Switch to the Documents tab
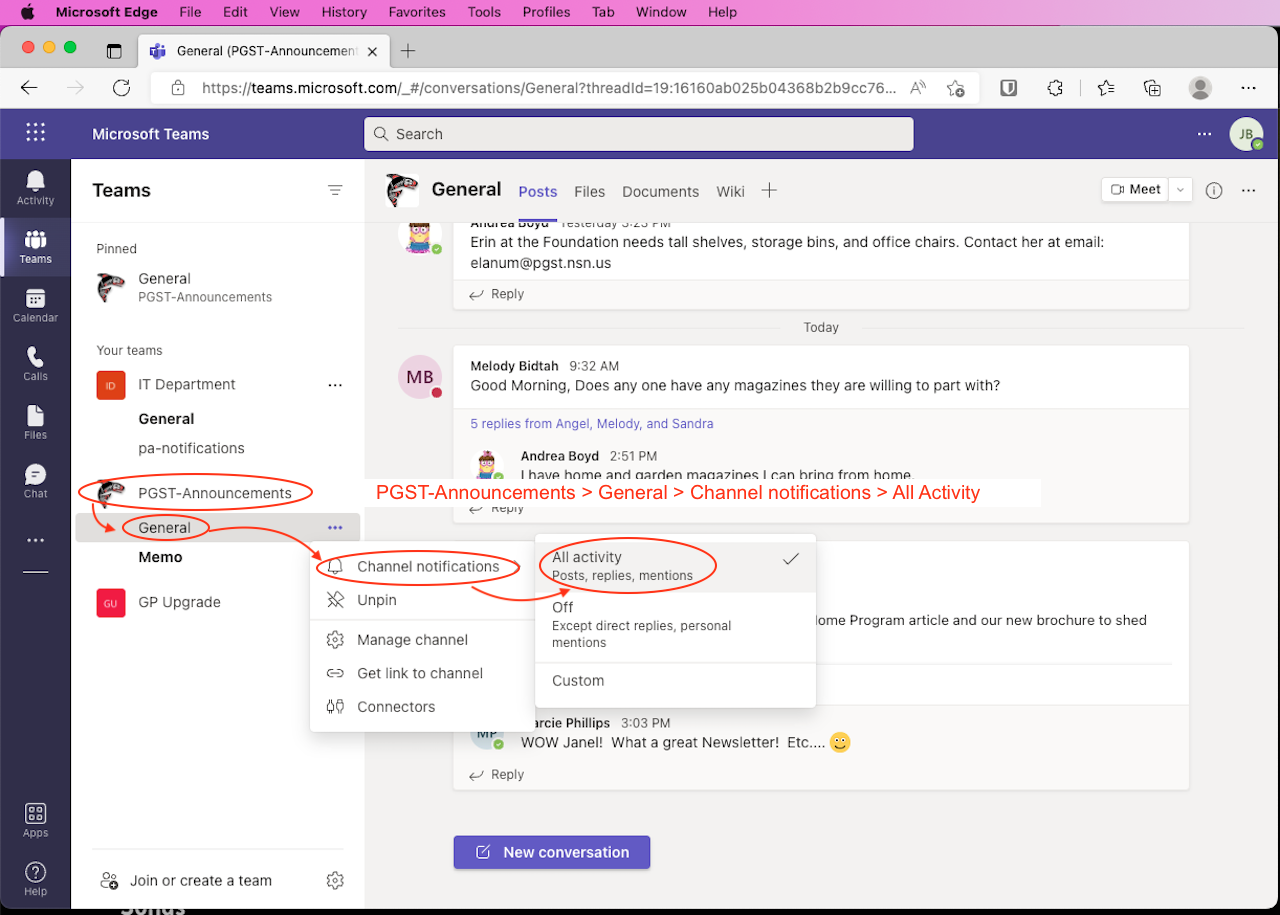The height and width of the screenshot is (915, 1280). 660,191
